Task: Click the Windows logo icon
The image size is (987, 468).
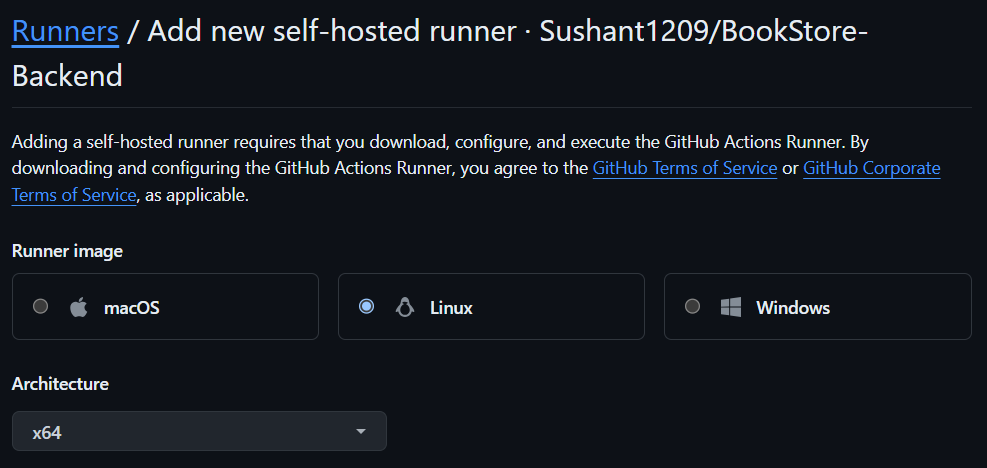Action: point(731,307)
